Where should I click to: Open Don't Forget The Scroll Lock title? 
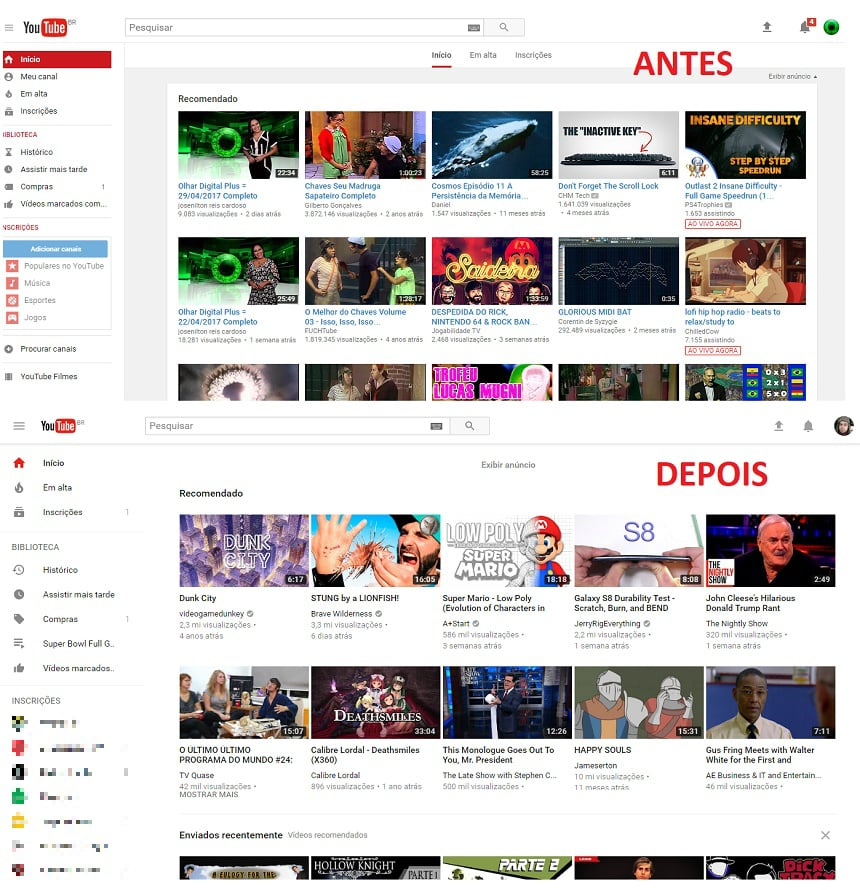pyautogui.click(x=608, y=186)
